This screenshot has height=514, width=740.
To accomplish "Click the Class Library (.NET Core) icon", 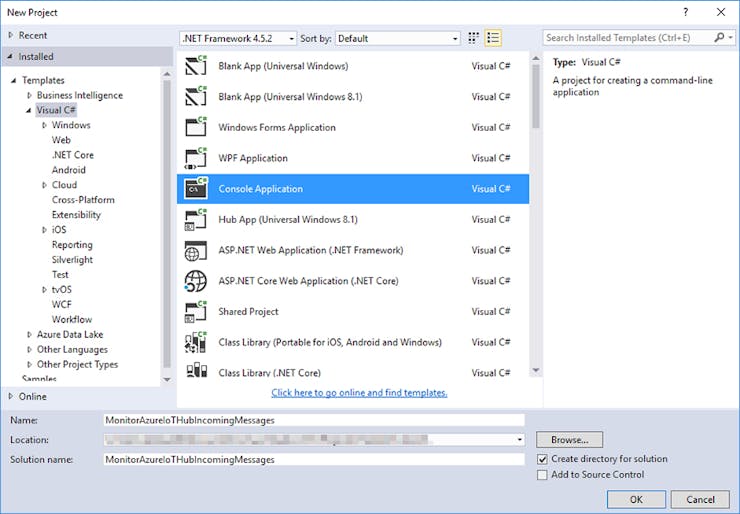I will point(196,371).
